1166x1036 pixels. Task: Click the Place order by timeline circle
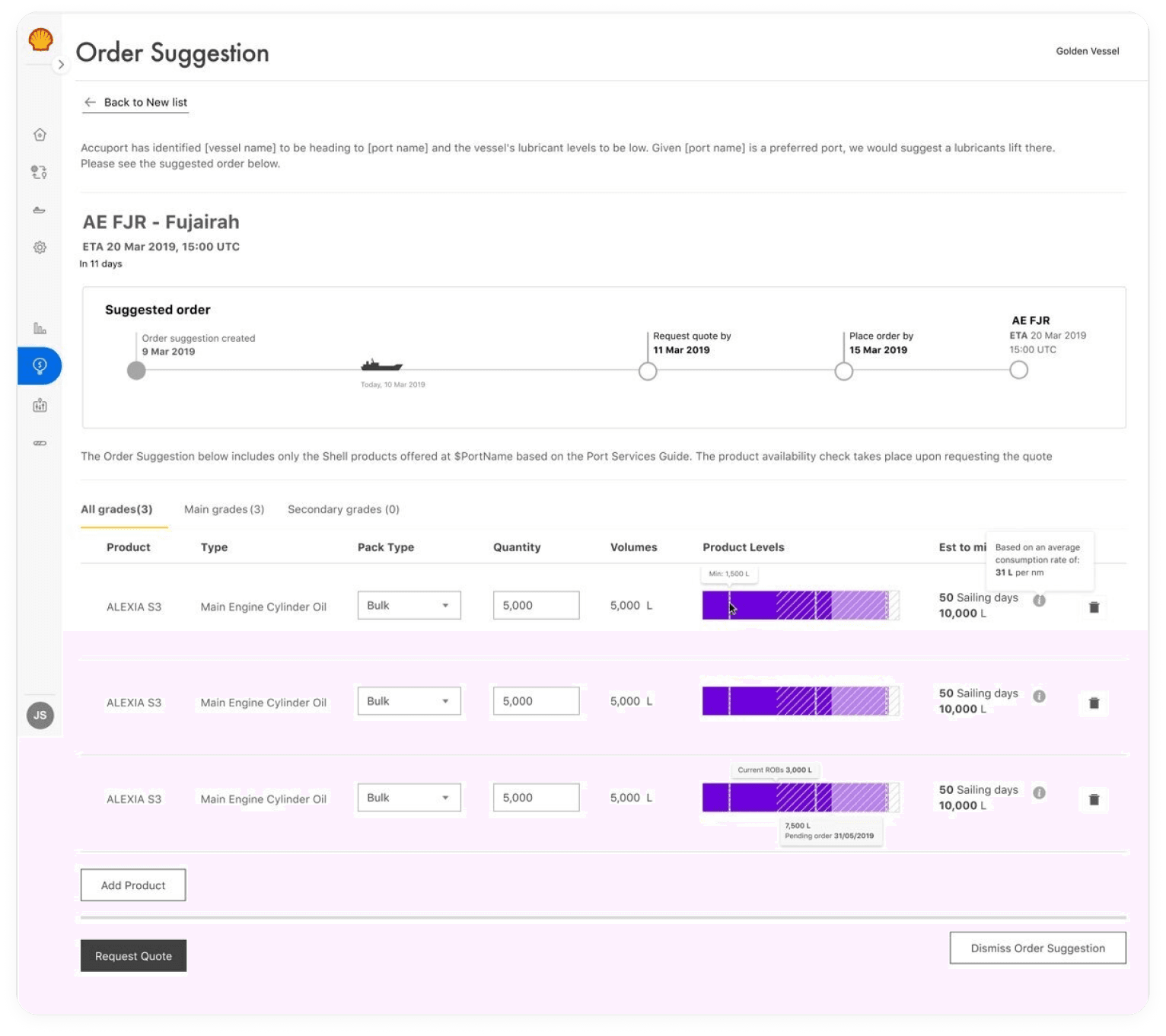[x=844, y=371]
